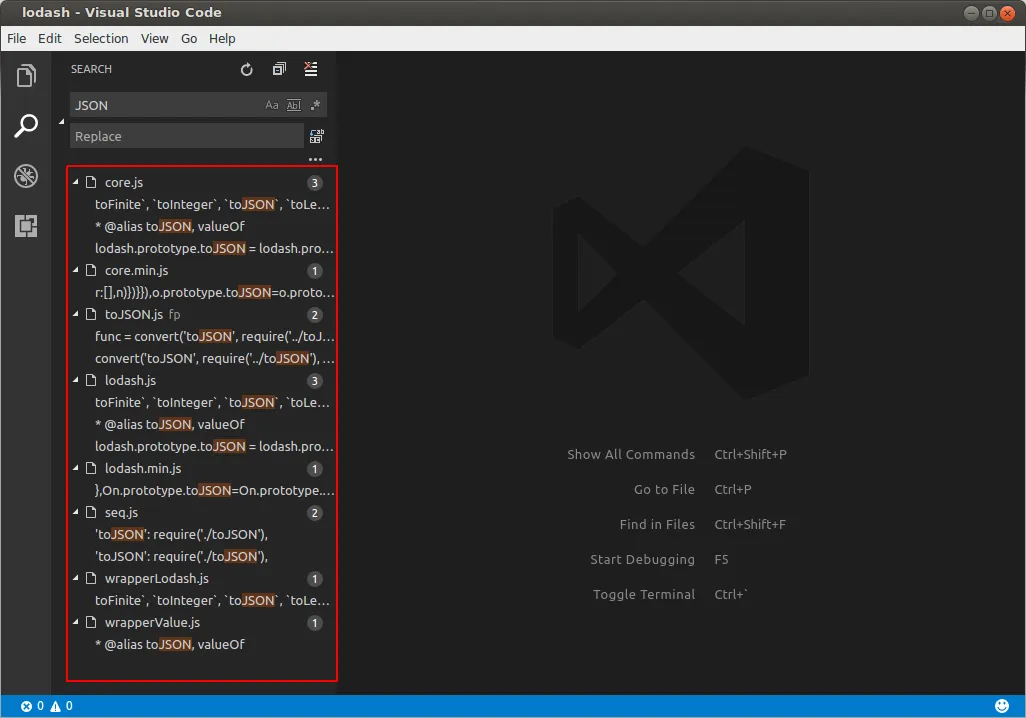Clear the search results

[311, 69]
